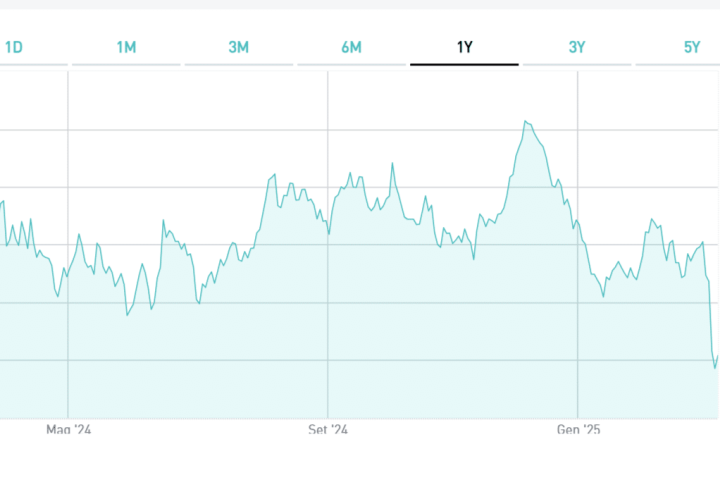The height and width of the screenshot is (480, 720).
Task: Click the Set '24 date label
Action: [x=328, y=430]
